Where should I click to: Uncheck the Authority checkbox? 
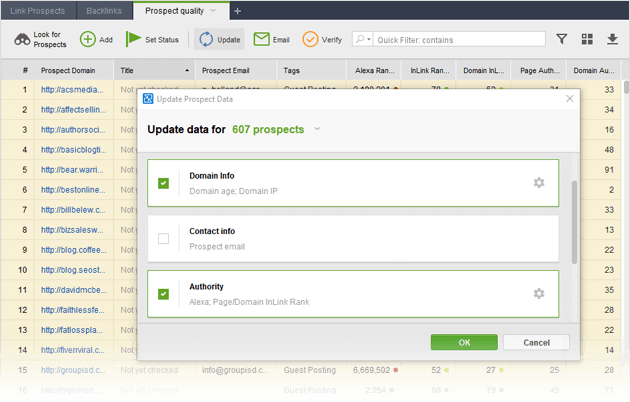164,294
